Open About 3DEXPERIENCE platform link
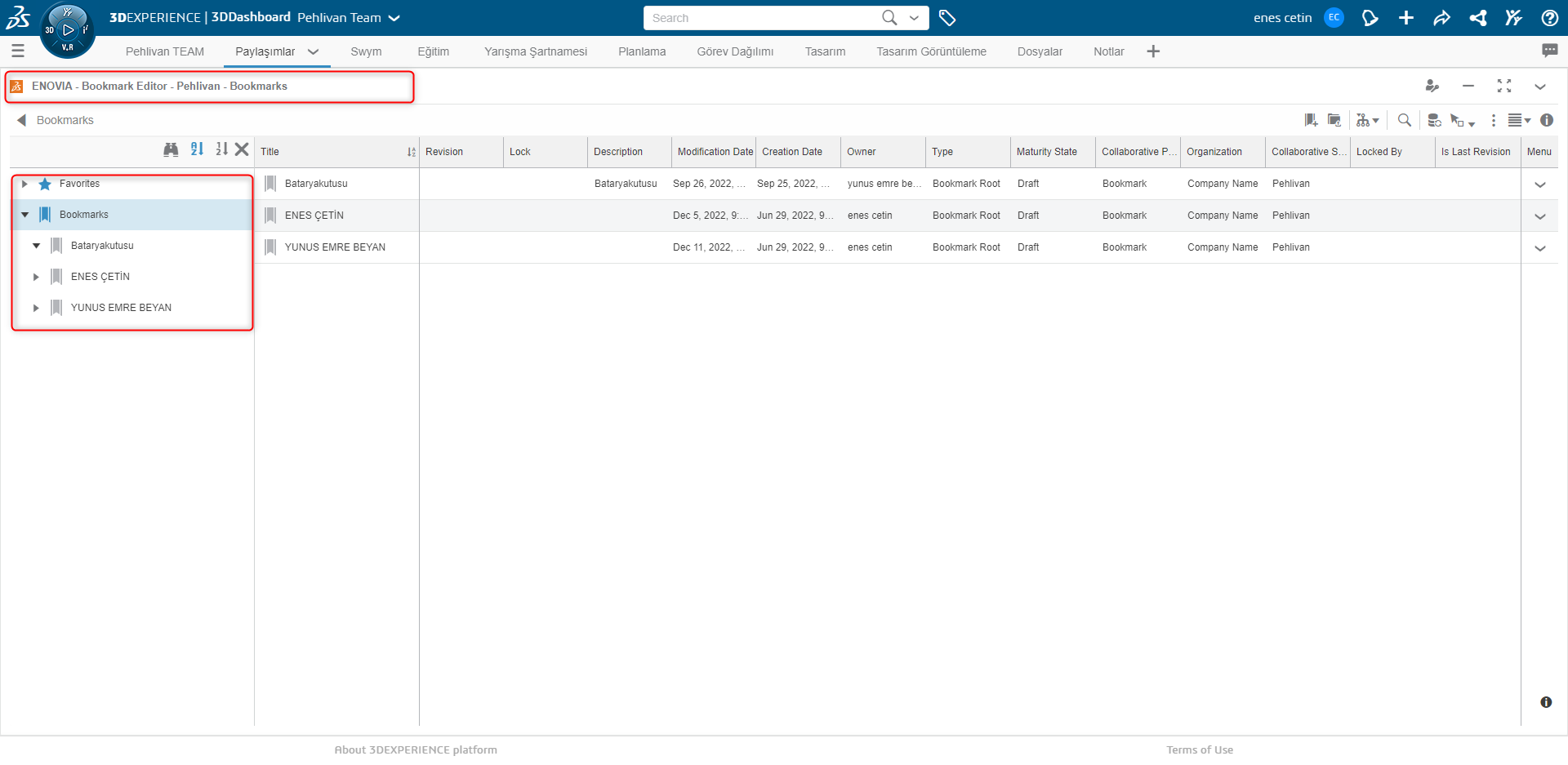Screen dimensions: 1568x765 (416, 749)
